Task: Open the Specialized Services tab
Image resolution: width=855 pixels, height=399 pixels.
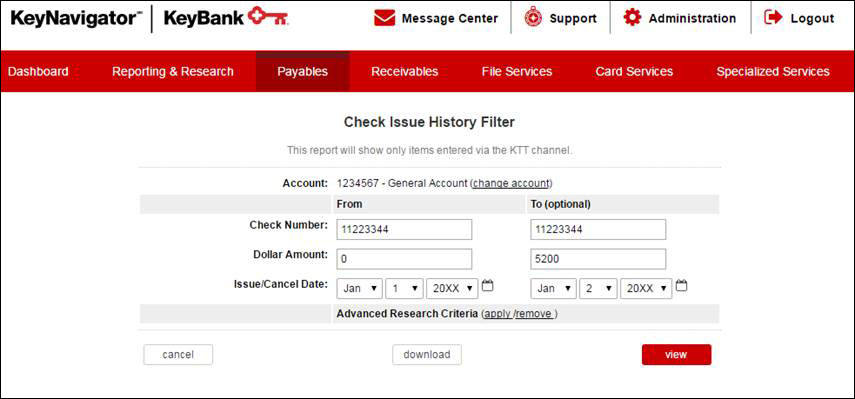Action: [773, 71]
